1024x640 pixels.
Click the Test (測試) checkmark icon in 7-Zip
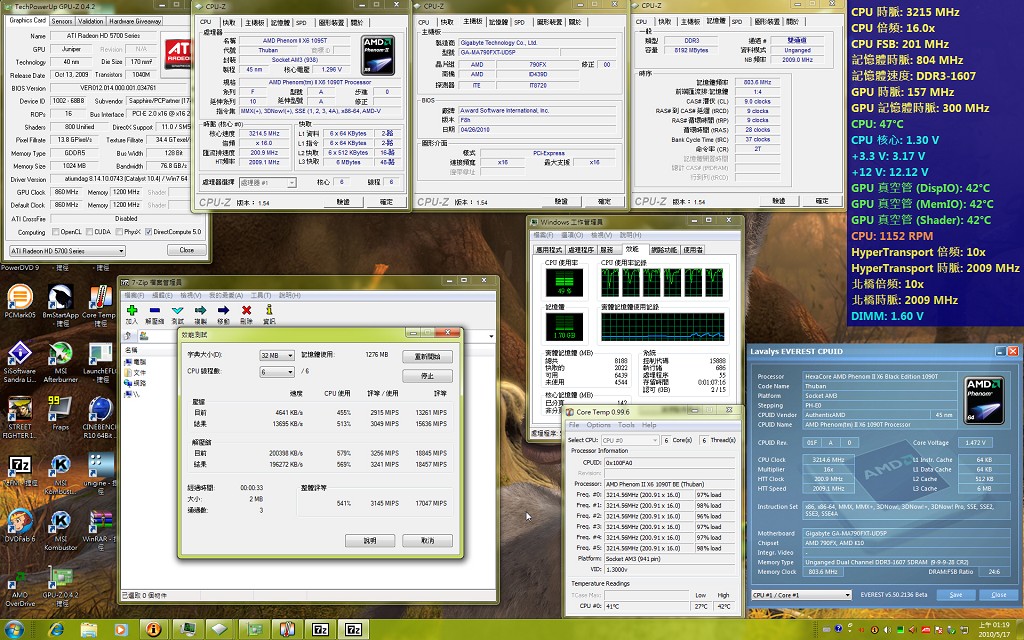[x=178, y=310]
